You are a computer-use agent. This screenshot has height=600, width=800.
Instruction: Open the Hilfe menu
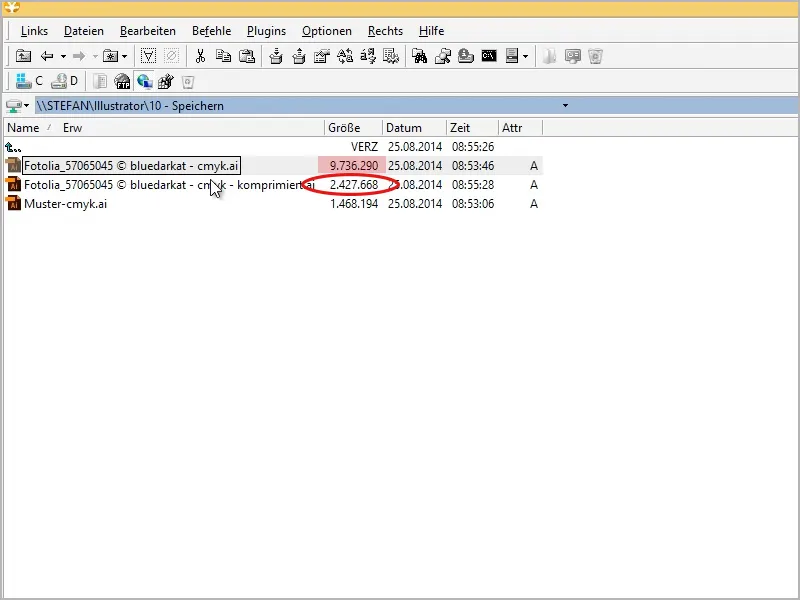coord(432,31)
